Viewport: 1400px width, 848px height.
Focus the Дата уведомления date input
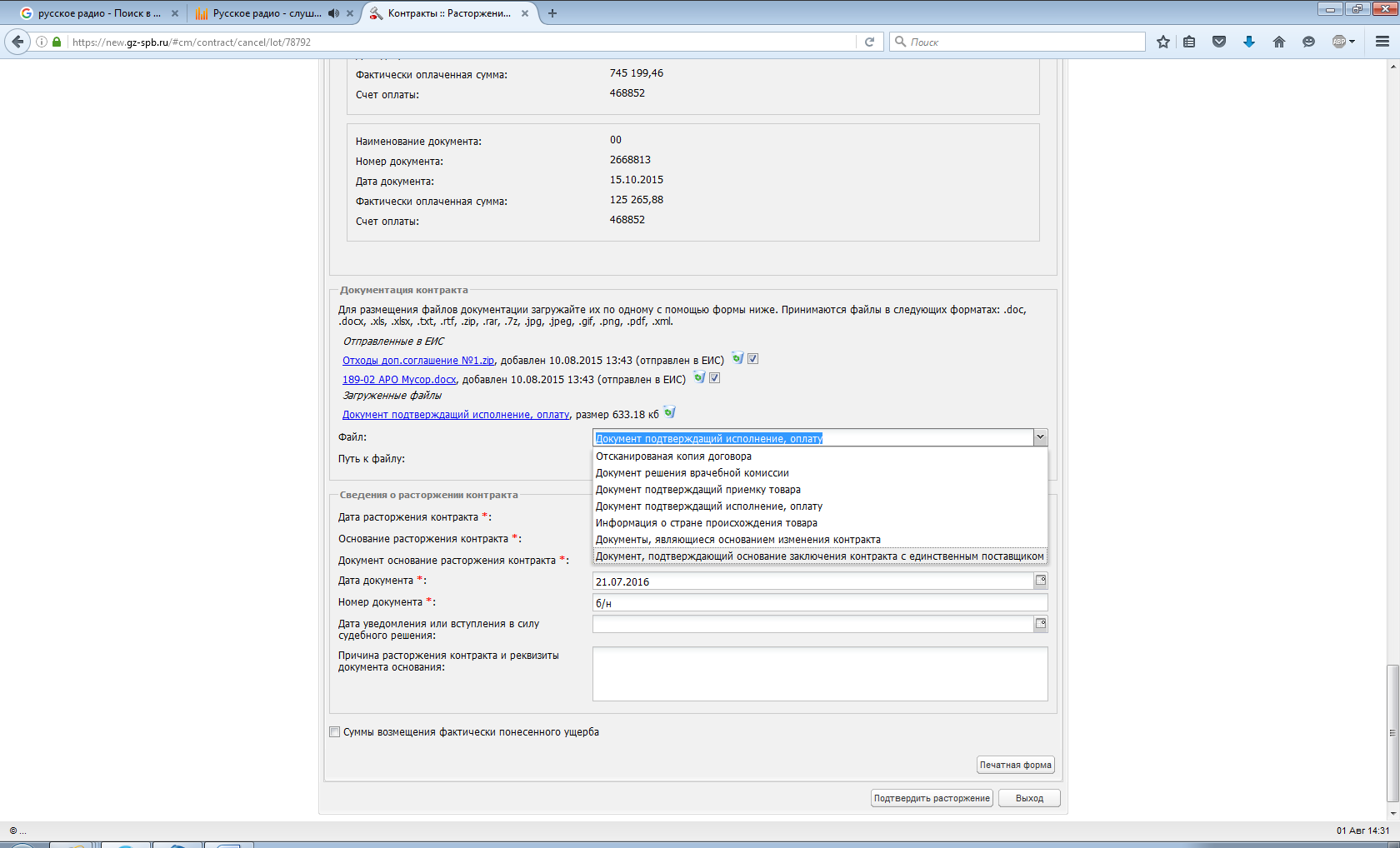click(x=813, y=625)
